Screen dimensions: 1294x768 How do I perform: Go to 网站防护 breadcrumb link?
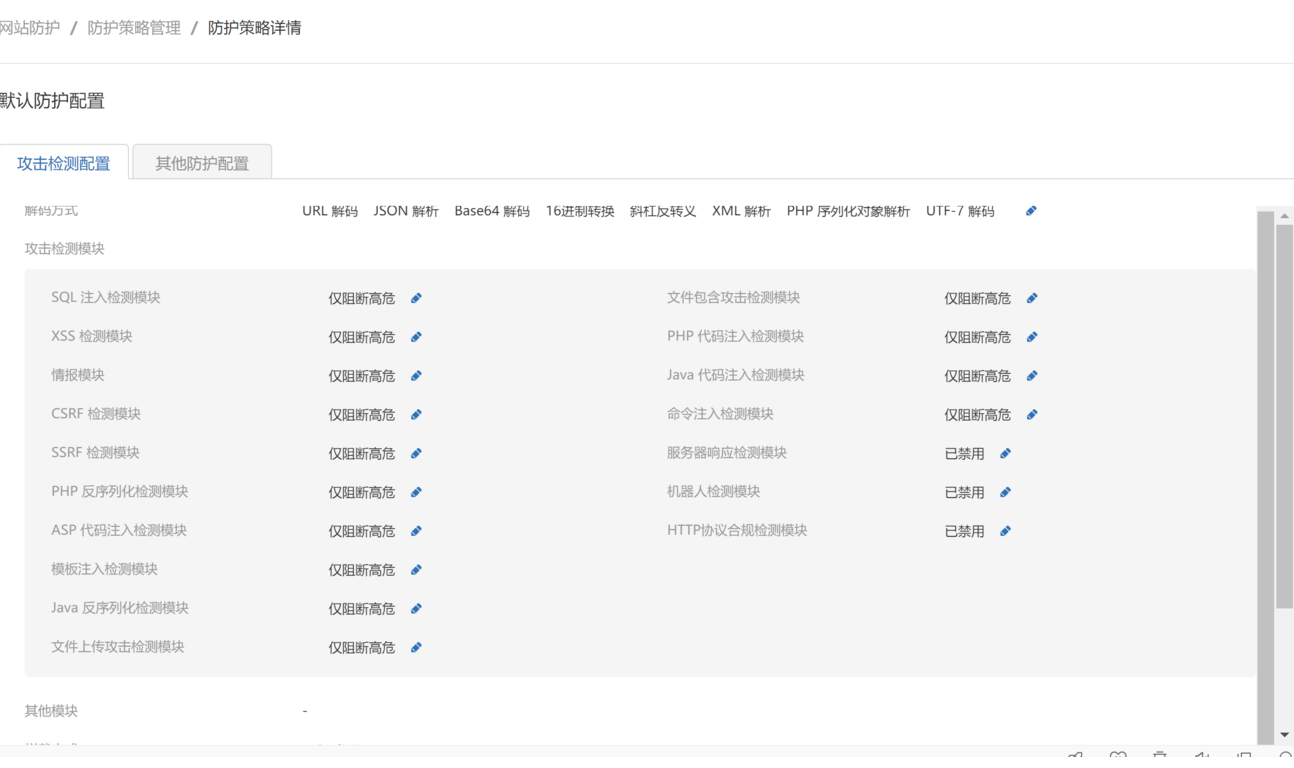coord(30,28)
